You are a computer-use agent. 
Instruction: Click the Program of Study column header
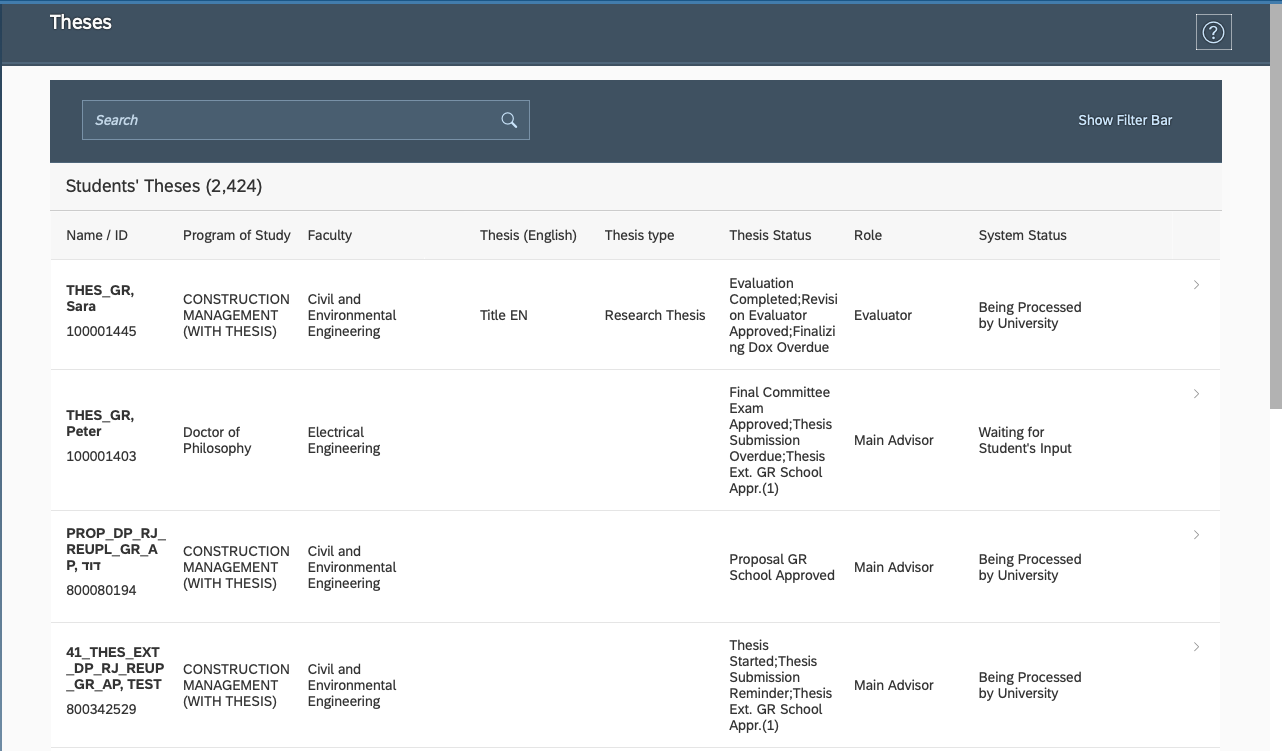(x=237, y=235)
